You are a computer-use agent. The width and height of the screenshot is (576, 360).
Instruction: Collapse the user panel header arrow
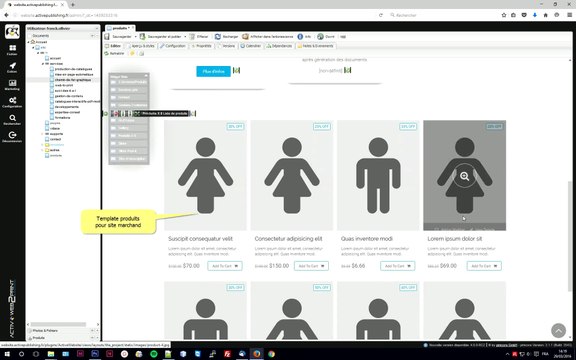coord(97,28)
